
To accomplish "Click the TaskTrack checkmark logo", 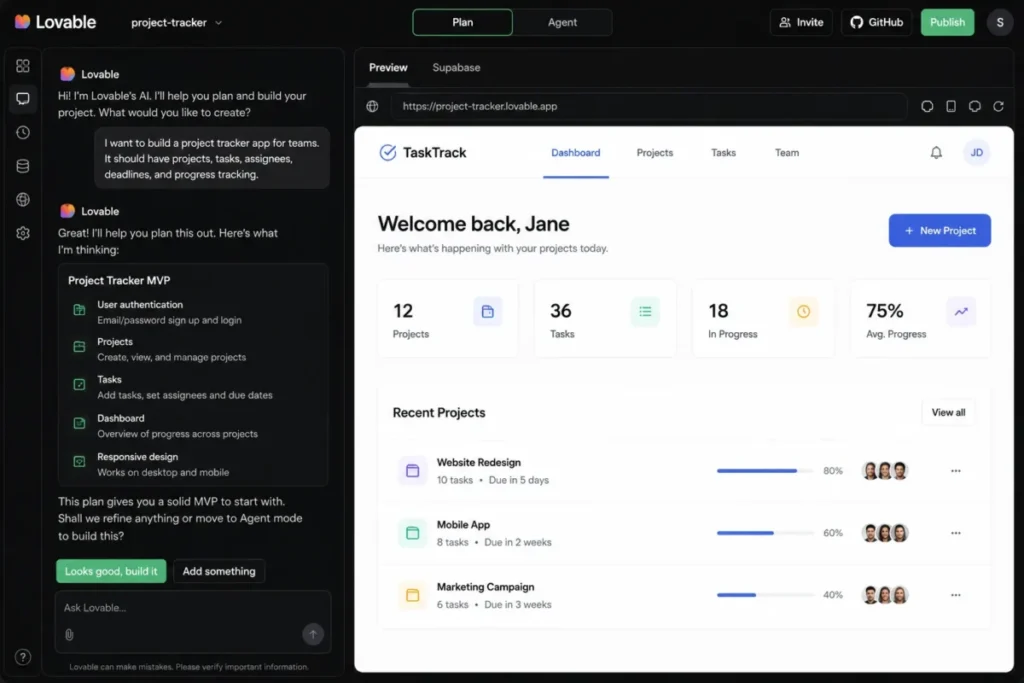I will [x=387, y=152].
